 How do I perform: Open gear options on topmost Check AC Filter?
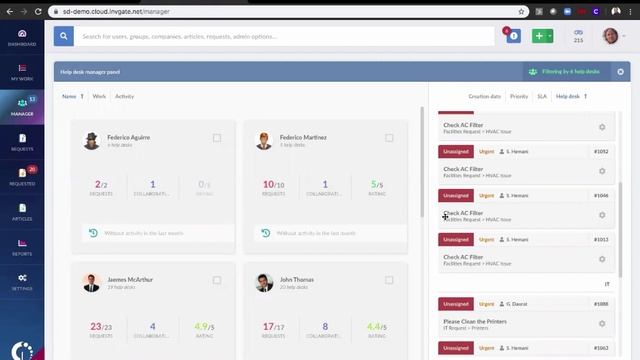point(602,127)
